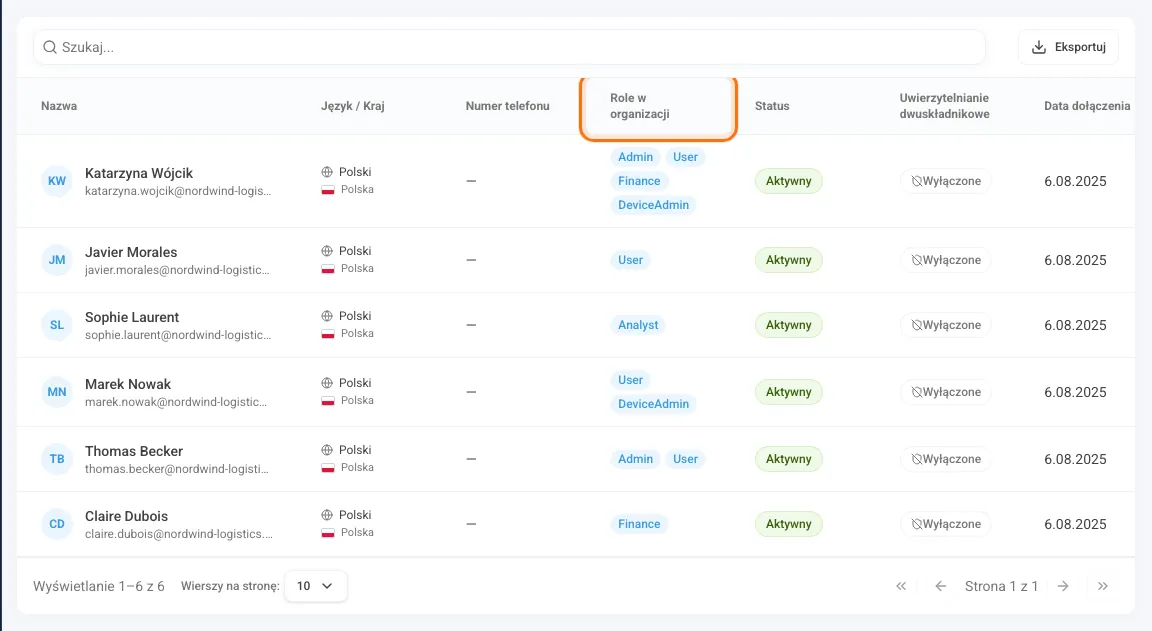Click the Strona 1 z 1 page indicator
The width and height of the screenshot is (1152, 631).
coord(1001,586)
